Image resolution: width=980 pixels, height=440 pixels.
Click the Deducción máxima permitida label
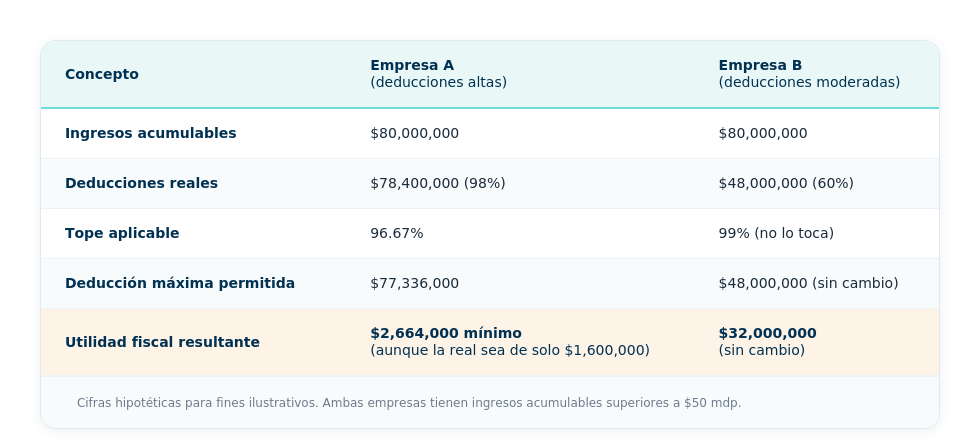click(180, 283)
